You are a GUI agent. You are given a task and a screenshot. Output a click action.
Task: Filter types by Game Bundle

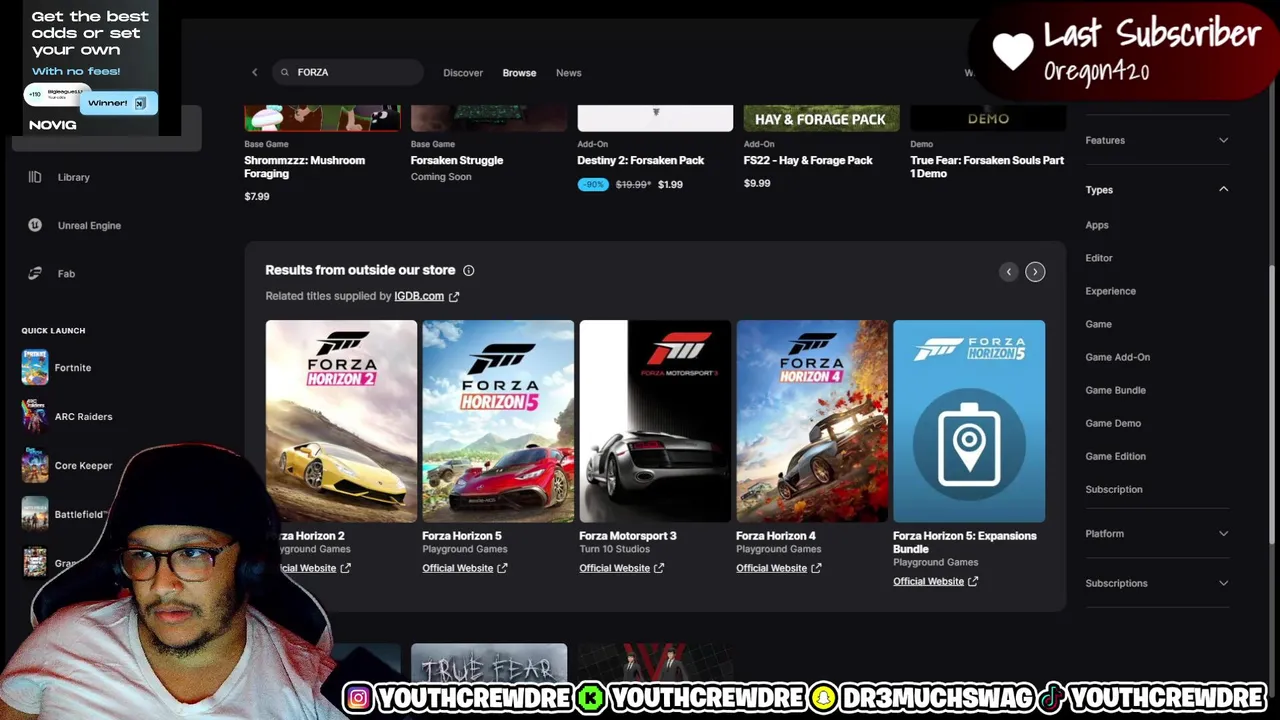pyautogui.click(x=1116, y=390)
